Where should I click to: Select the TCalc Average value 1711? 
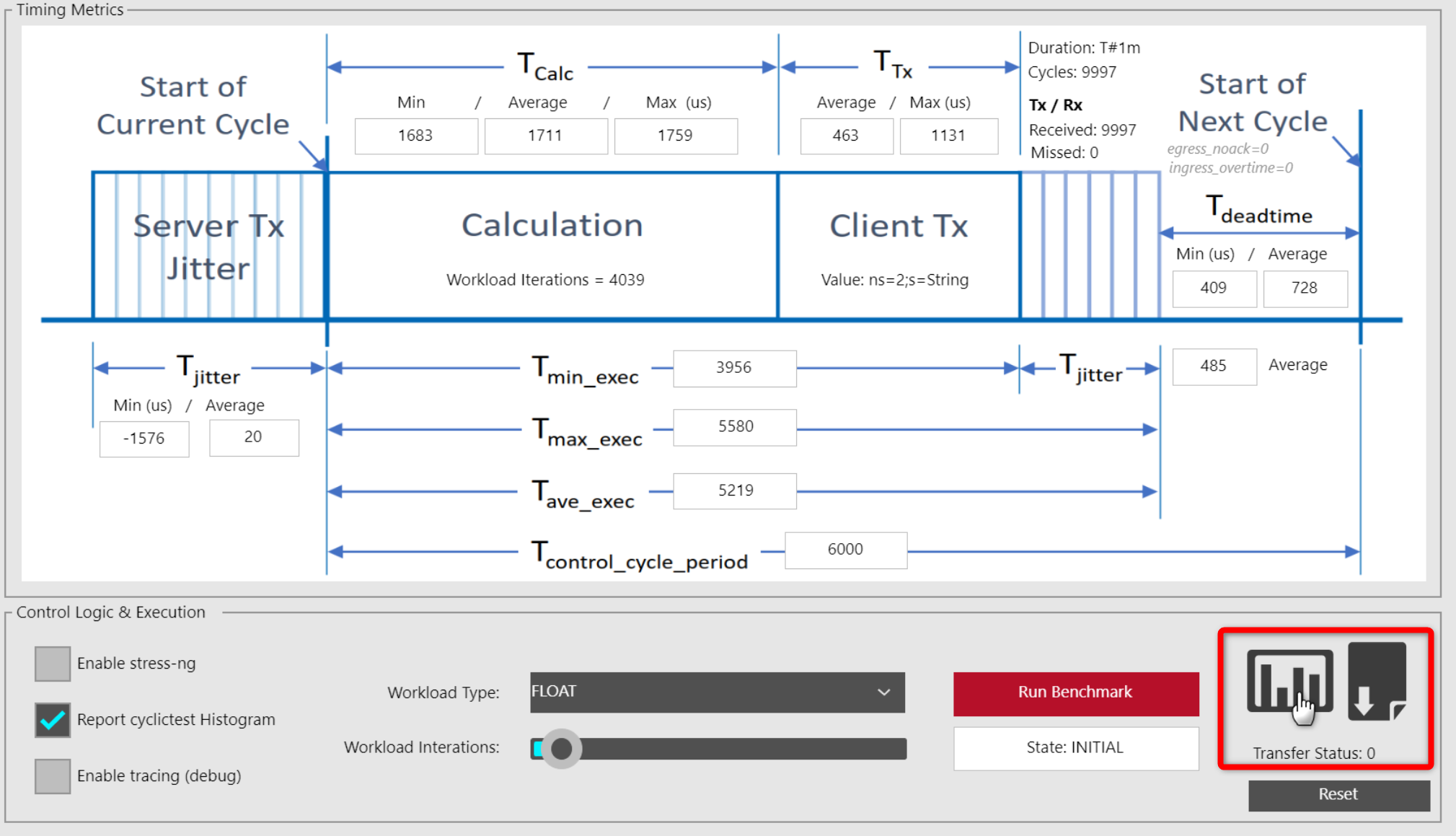546,136
